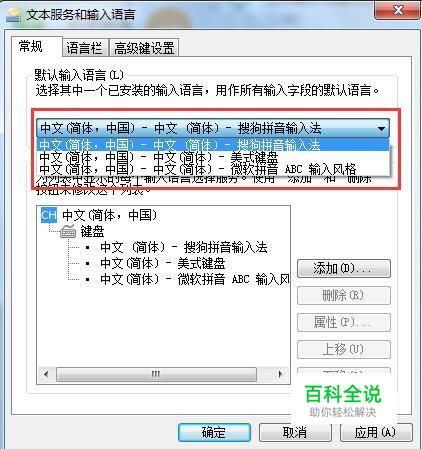Select 微软拼音 ABC tree entry
The width and height of the screenshot is (422, 449).
coord(195,279)
